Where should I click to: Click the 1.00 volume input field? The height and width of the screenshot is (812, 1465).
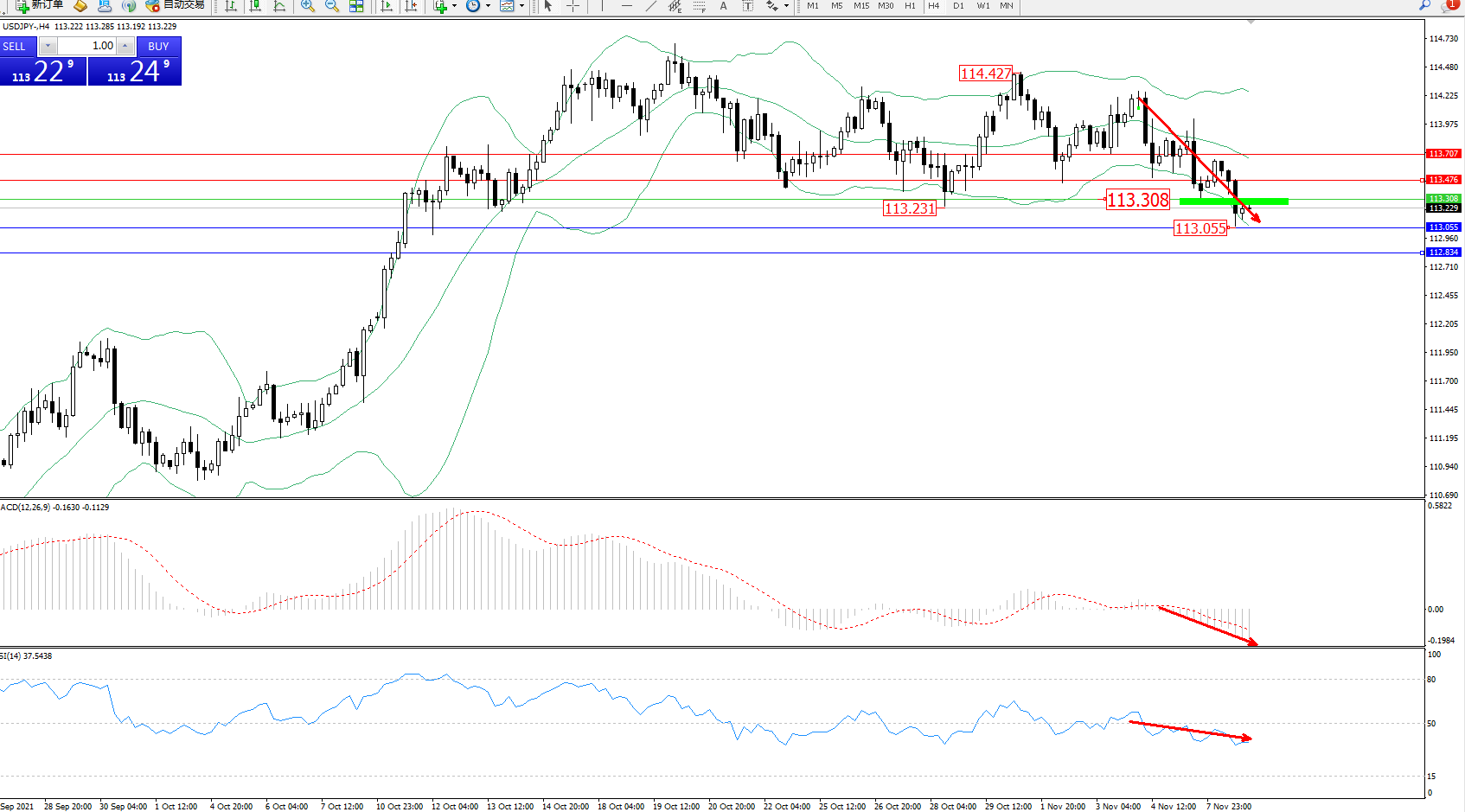(86, 46)
